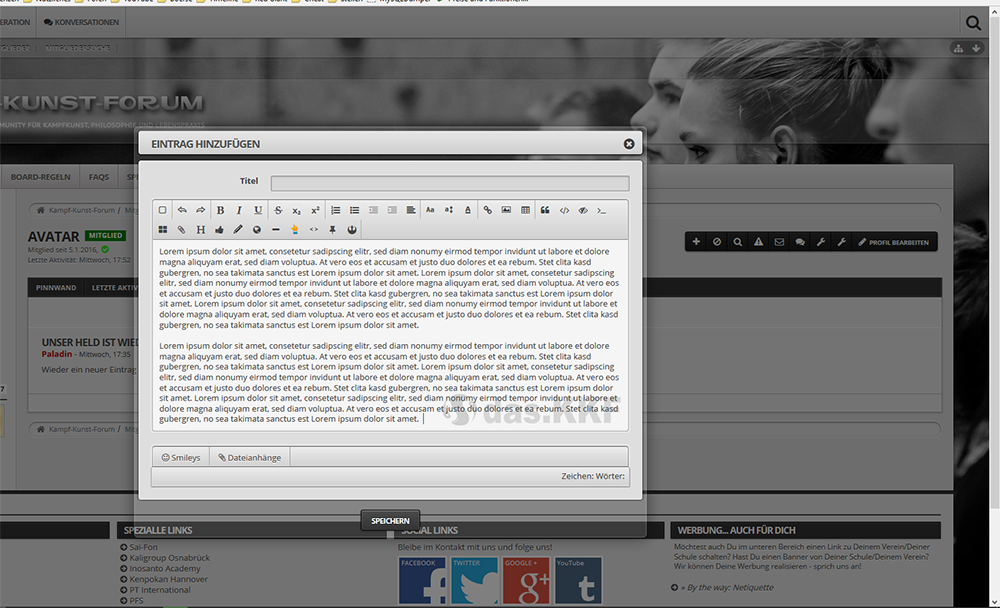Screen dimensions: 1000x608
Task: Decrease the text indent
Action: pyautogui.click(x=373, y=210)
